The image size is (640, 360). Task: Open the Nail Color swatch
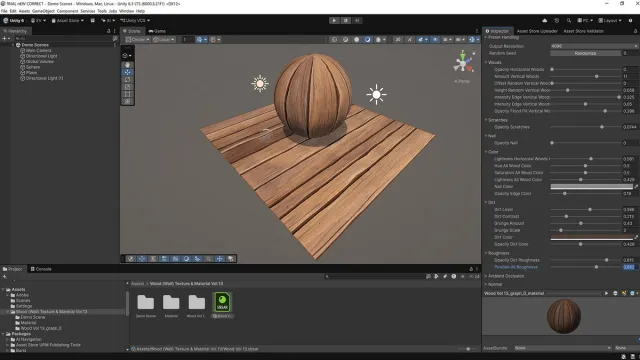(591, 187)
